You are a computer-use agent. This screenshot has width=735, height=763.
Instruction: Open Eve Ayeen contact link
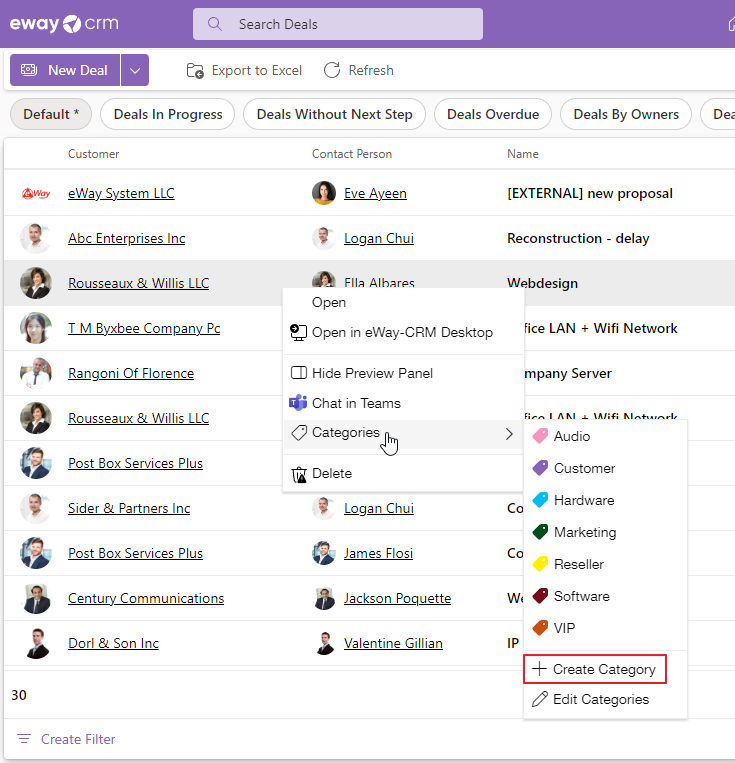375,193
